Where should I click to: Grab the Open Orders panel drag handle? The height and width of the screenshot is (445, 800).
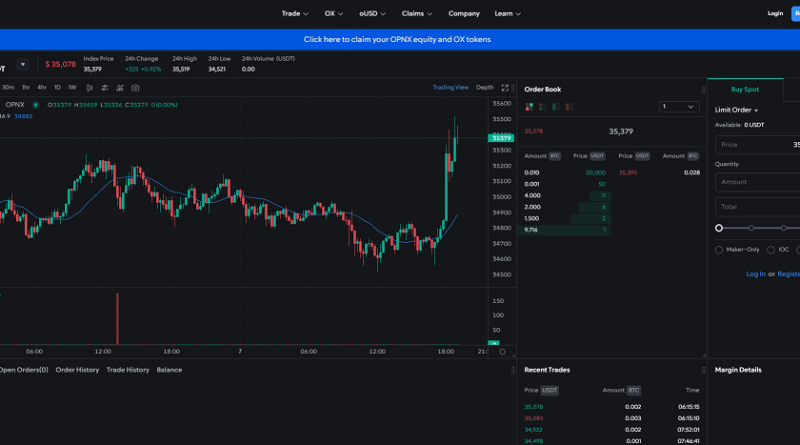[x=513, y=370]
